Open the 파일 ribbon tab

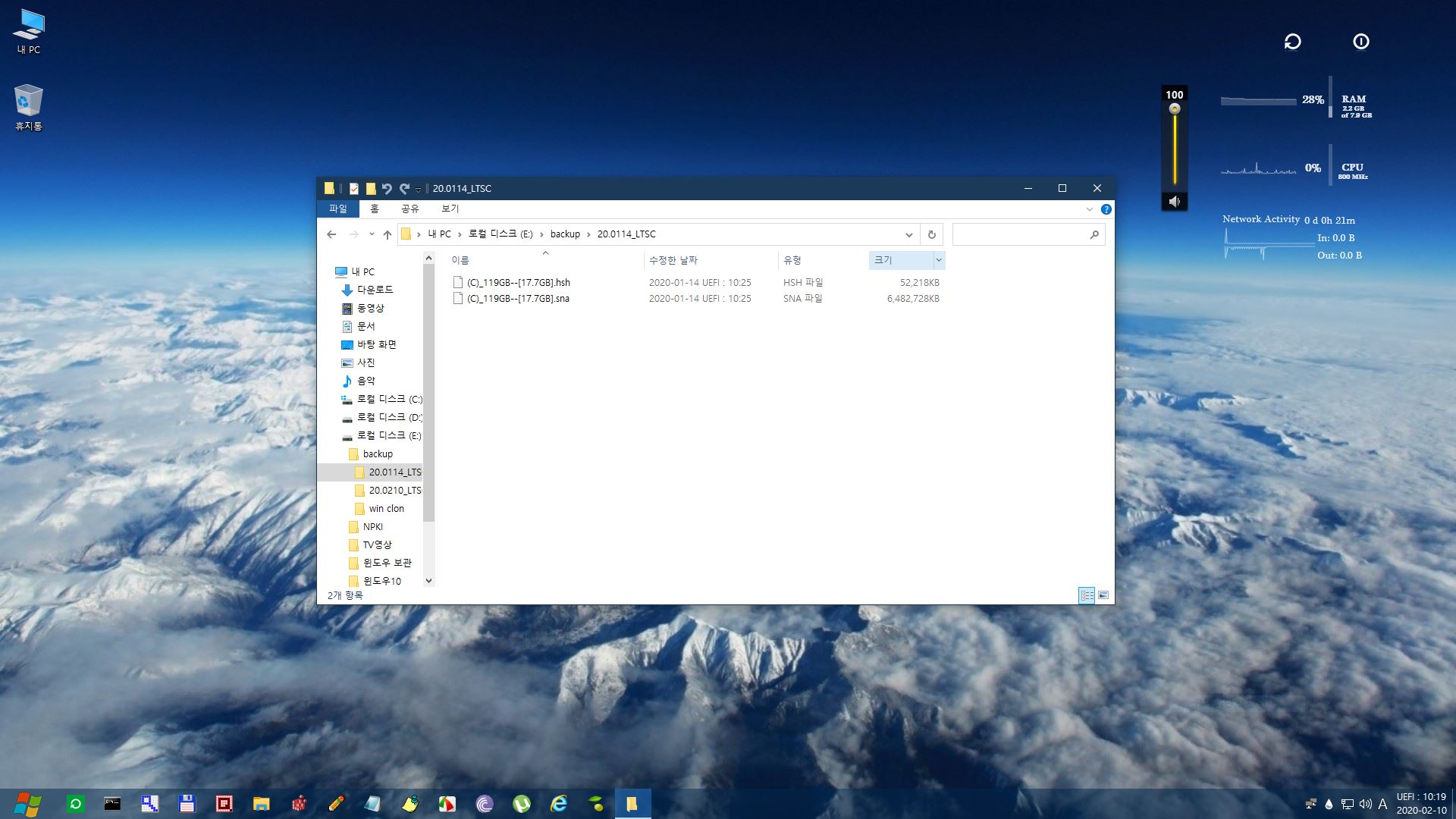[x=337, y=209]
